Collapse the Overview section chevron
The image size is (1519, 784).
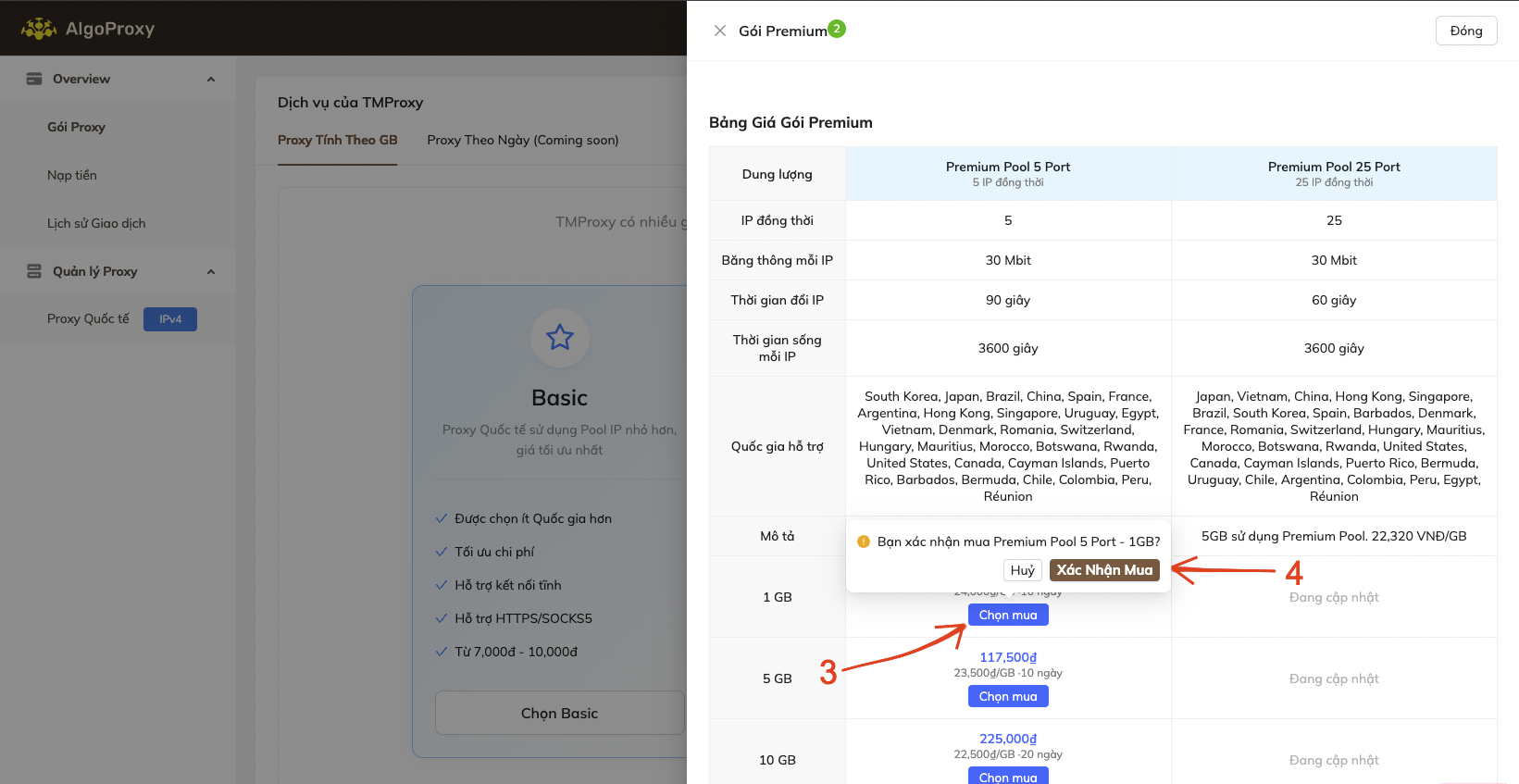211,80
